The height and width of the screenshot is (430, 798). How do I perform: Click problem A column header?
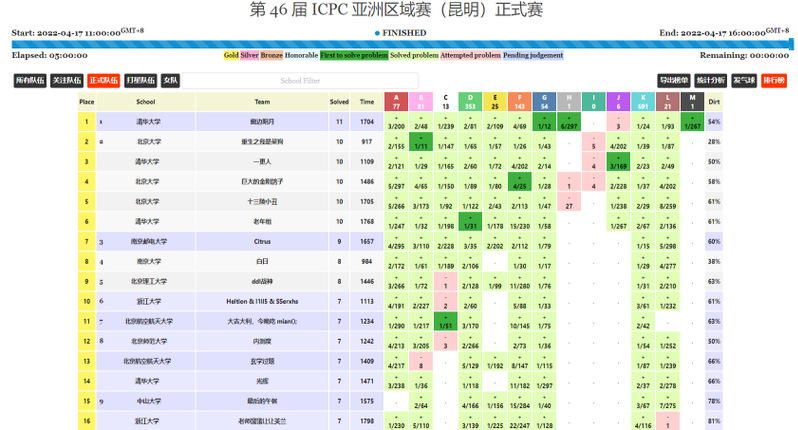click(397, 101)
